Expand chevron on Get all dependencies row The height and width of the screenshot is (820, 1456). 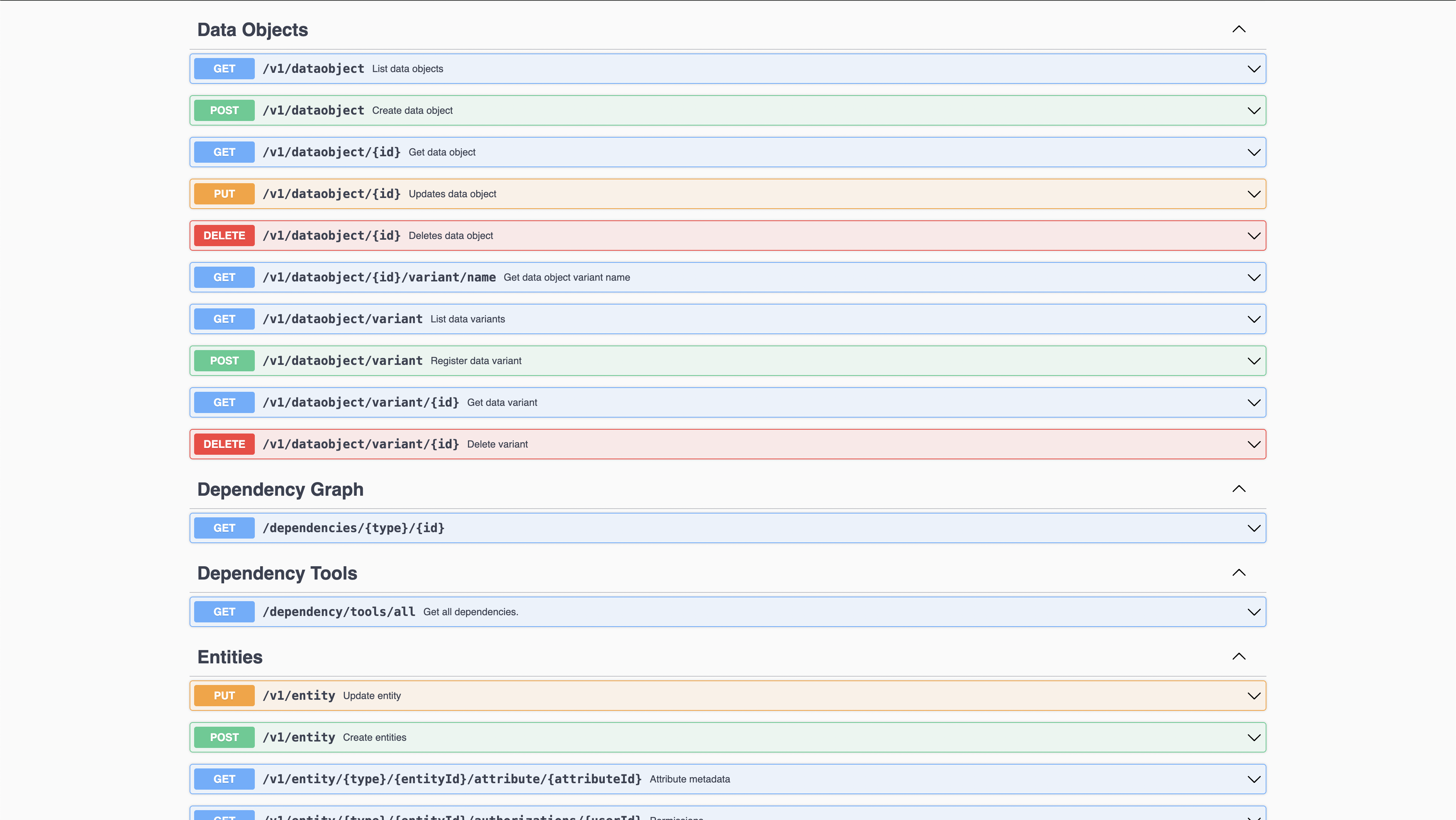tap(1254, 612)
